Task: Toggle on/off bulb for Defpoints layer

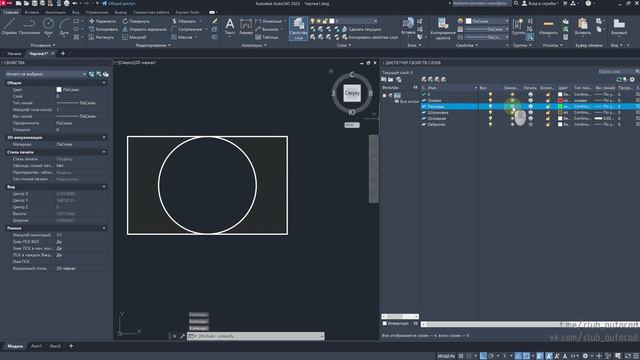Action: pyautogui.click(x=490, y=124)
